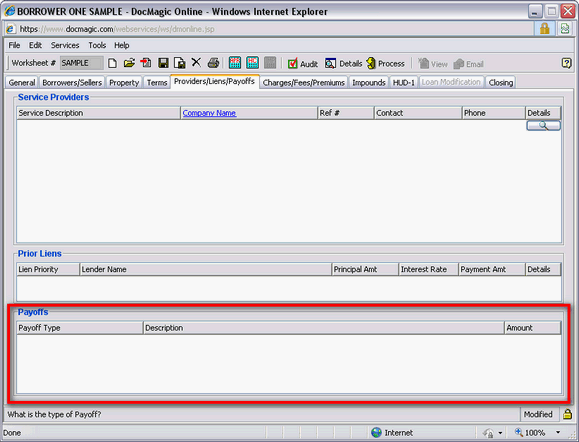Open the Charges/Fees/Premiums tab

click(304, 82)
